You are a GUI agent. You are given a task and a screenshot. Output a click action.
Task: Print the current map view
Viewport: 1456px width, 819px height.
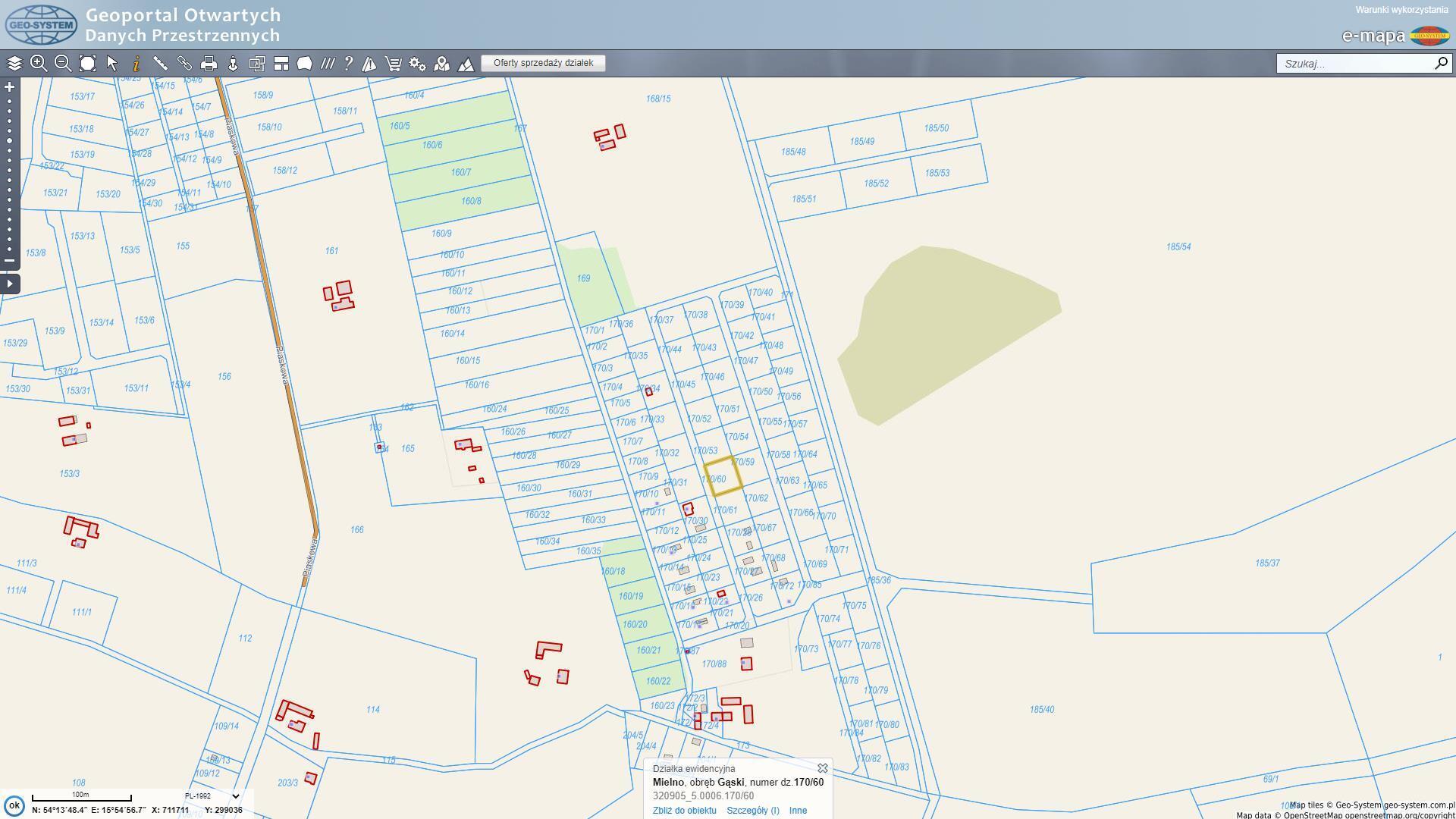(209, 64)
